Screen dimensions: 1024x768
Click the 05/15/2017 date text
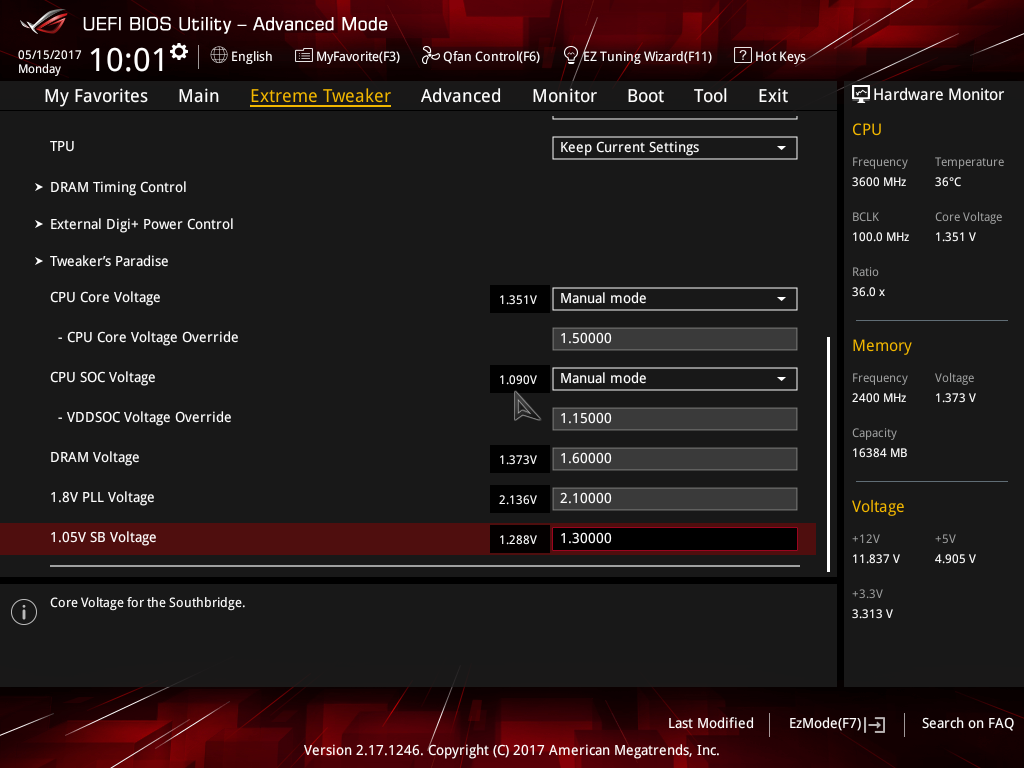[50, 55]
